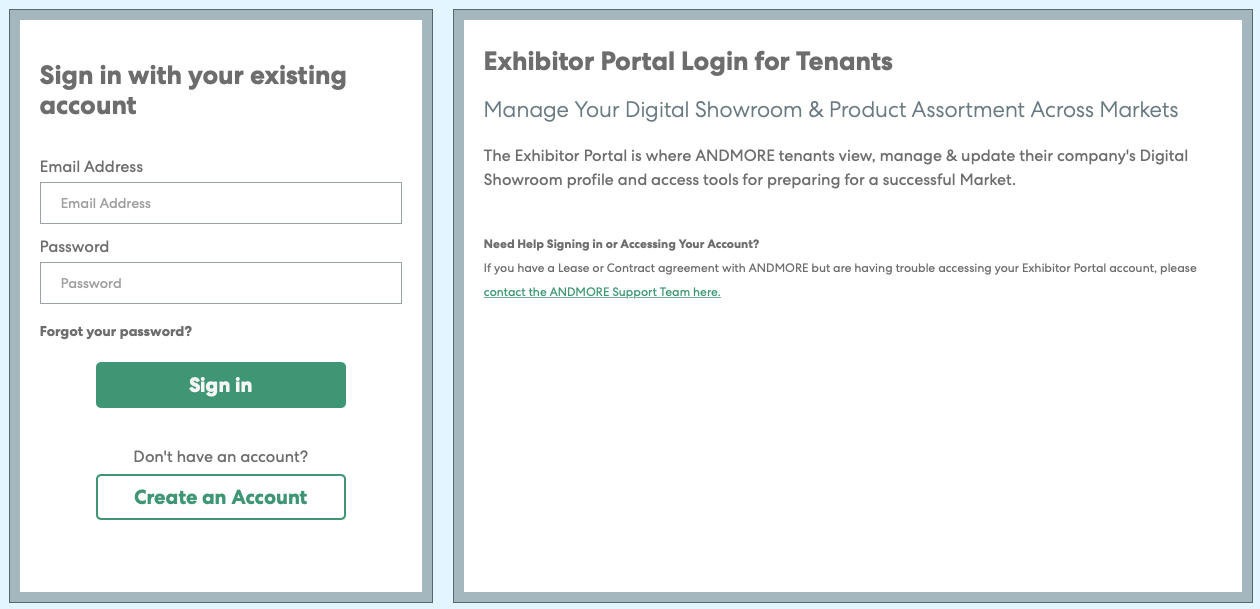Click the gray border of the Exhibitor Portal panel
Viewport: 1260px width, 609px height.
pos(458,300)
